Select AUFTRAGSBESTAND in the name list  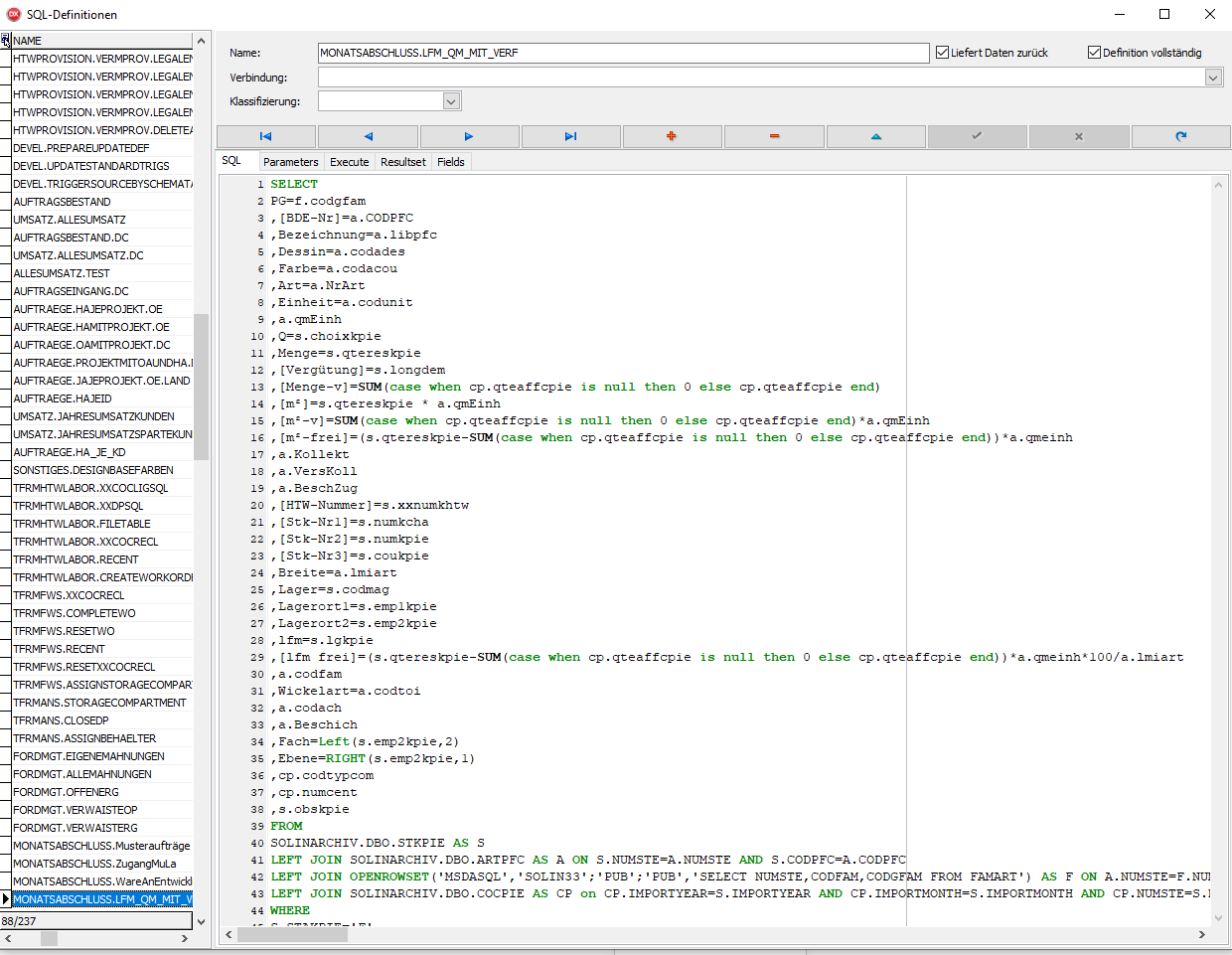tap(63, 202)
